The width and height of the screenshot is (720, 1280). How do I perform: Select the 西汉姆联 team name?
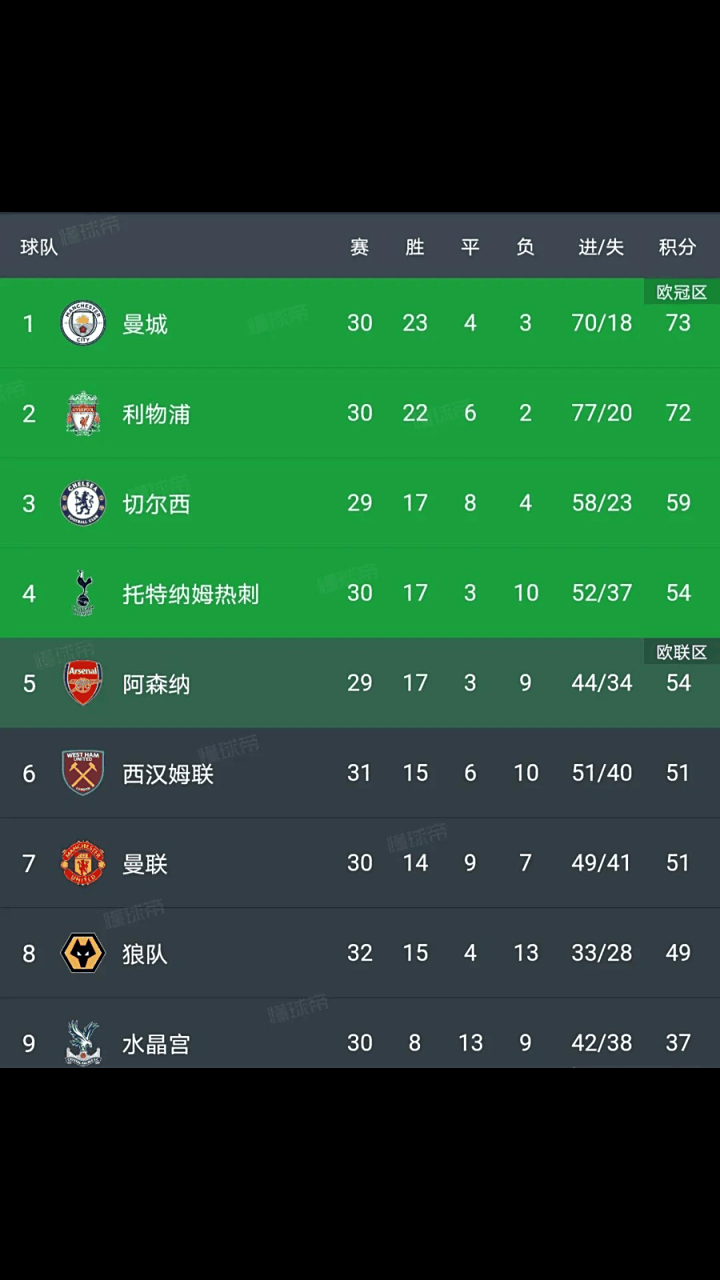point(168,774)
